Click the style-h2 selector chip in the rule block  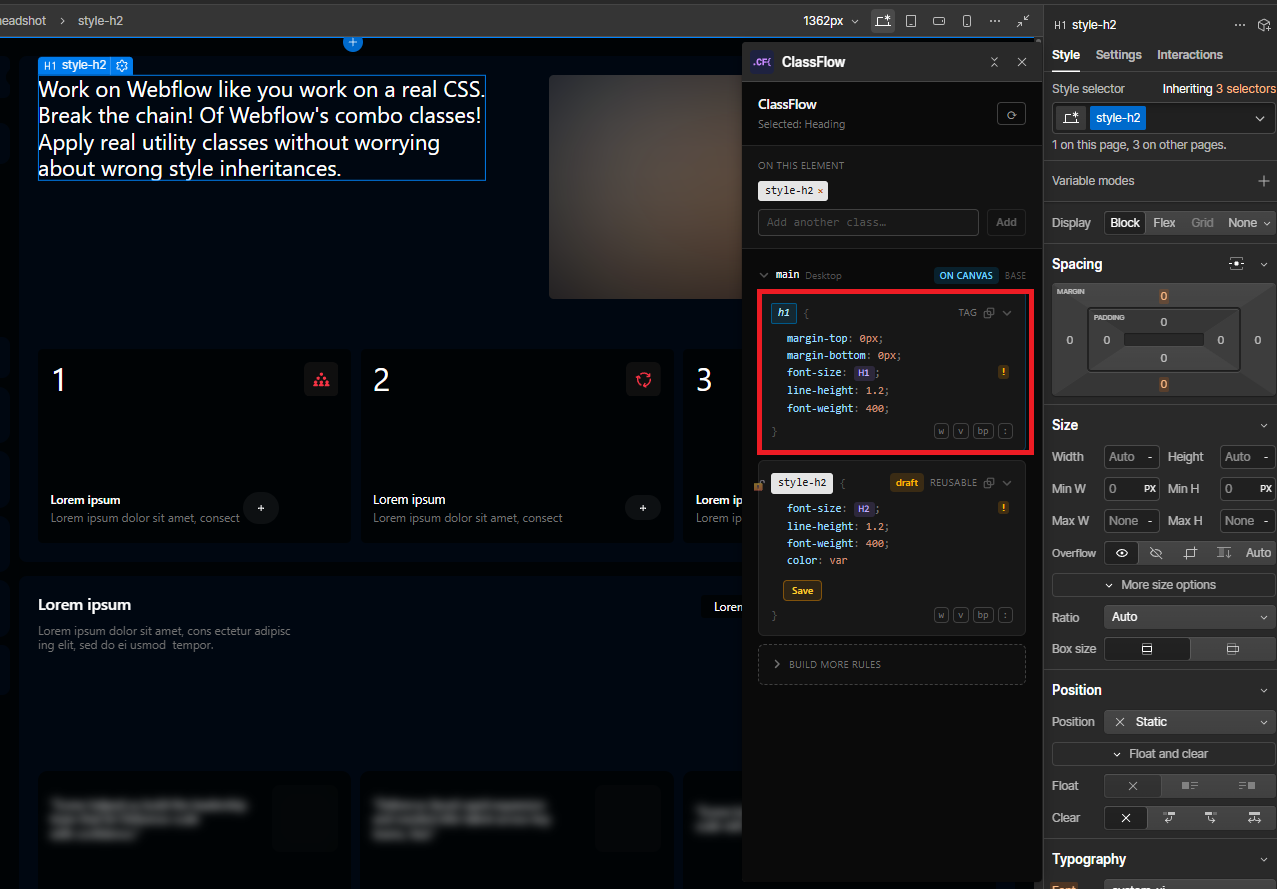(x=802, y=483)
